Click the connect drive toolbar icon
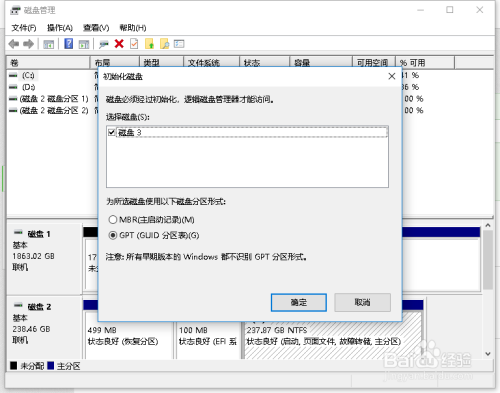 (x=104, y=44)
